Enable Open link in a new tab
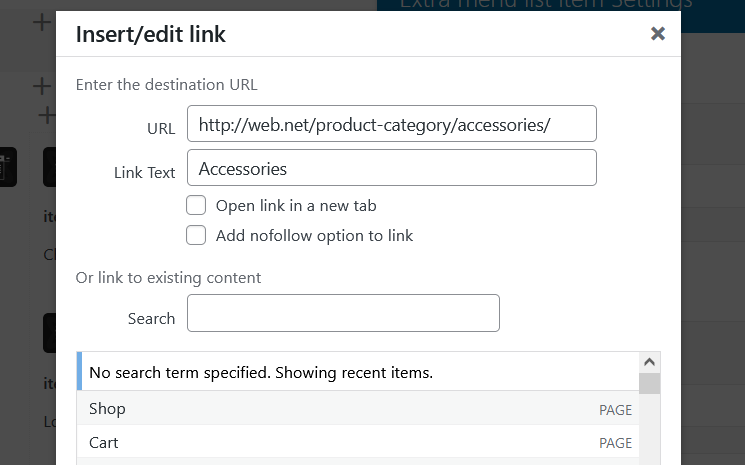745x465 pixels. tap(196, 206)
